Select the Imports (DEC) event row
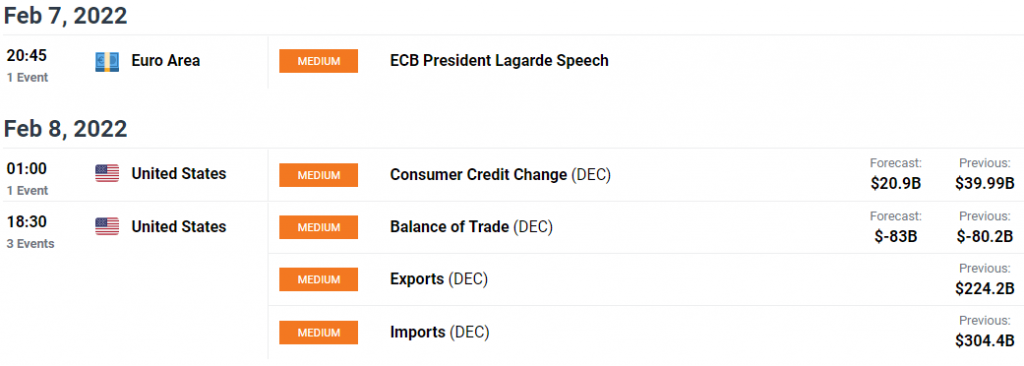This screenshot has width=1024, height=366. (x=645, y=332)
